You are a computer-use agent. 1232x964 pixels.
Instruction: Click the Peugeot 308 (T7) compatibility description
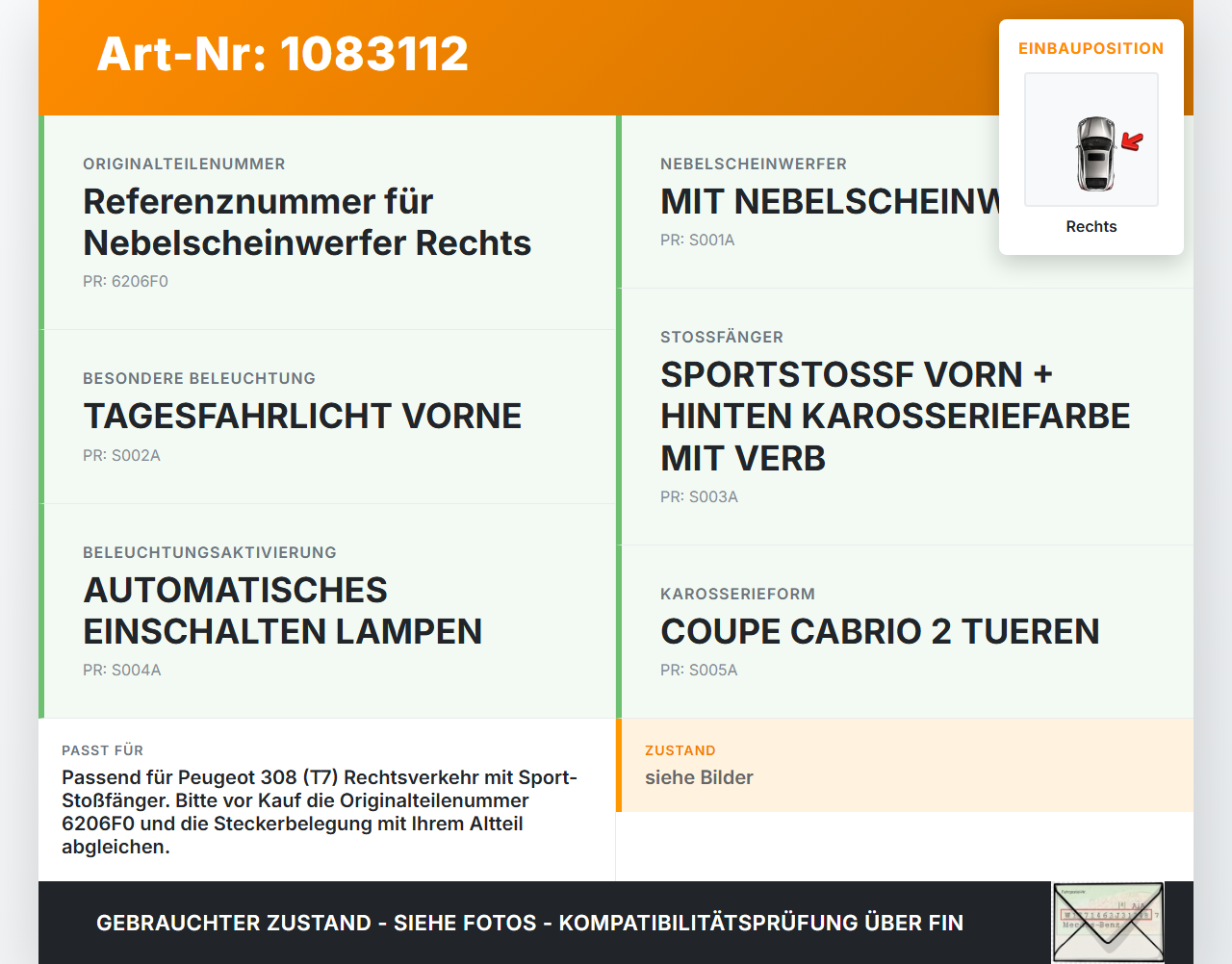click(x=320, y=812)
